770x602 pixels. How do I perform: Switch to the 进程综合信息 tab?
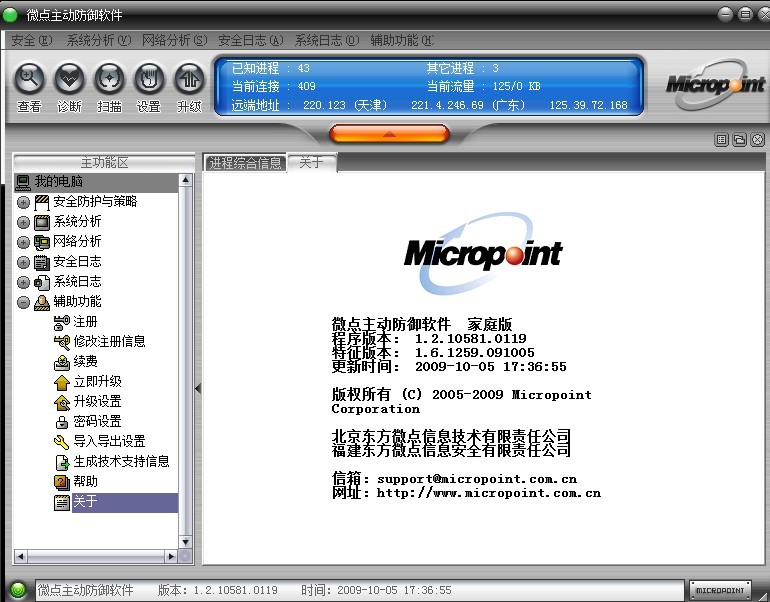245,163
